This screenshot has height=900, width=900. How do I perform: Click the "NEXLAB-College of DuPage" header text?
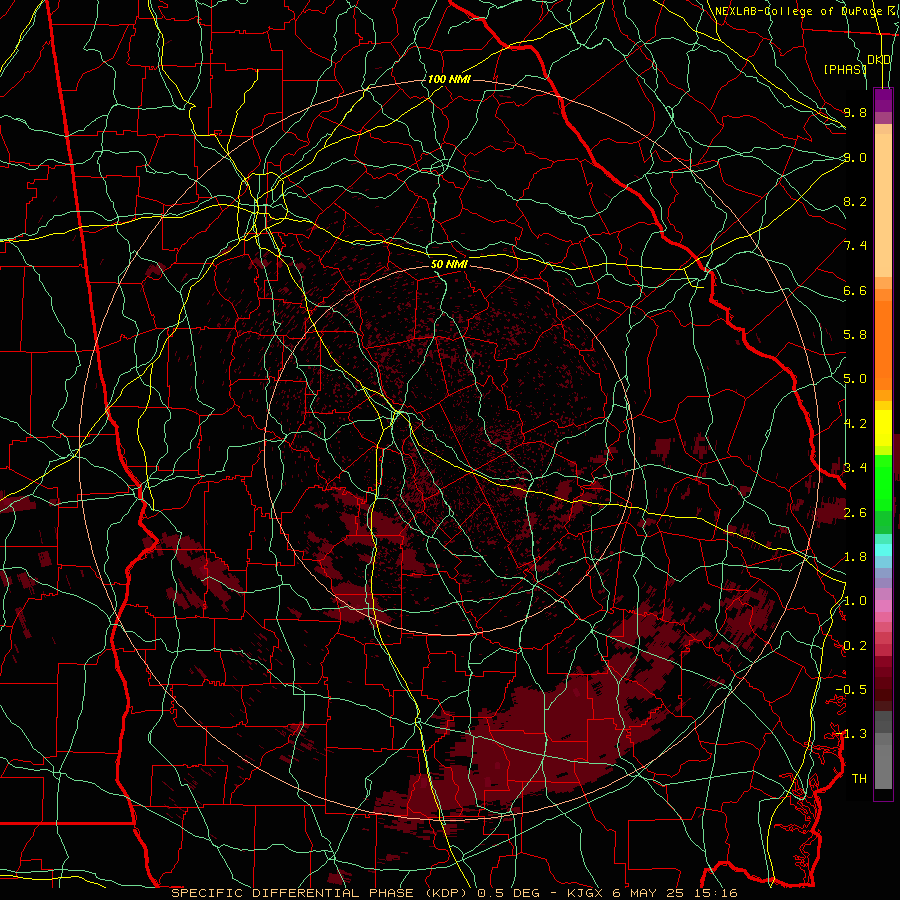point(798,11)
